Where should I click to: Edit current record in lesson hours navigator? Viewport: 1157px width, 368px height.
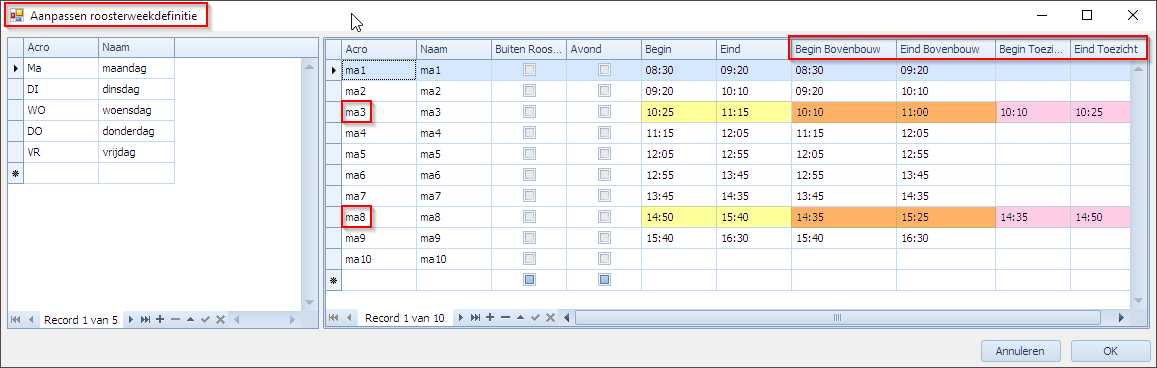tap(520, 318)
